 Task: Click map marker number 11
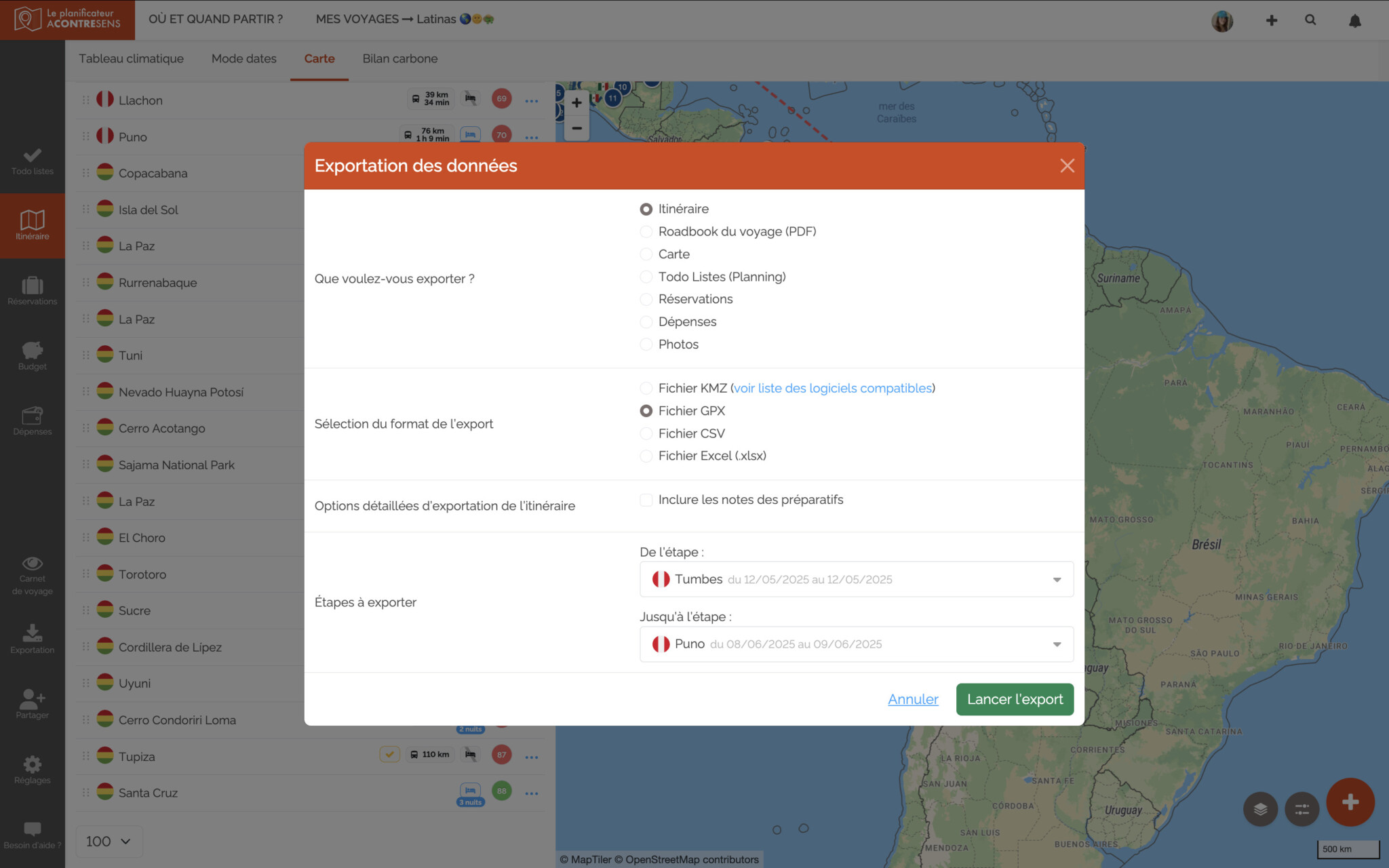[612, 98]
